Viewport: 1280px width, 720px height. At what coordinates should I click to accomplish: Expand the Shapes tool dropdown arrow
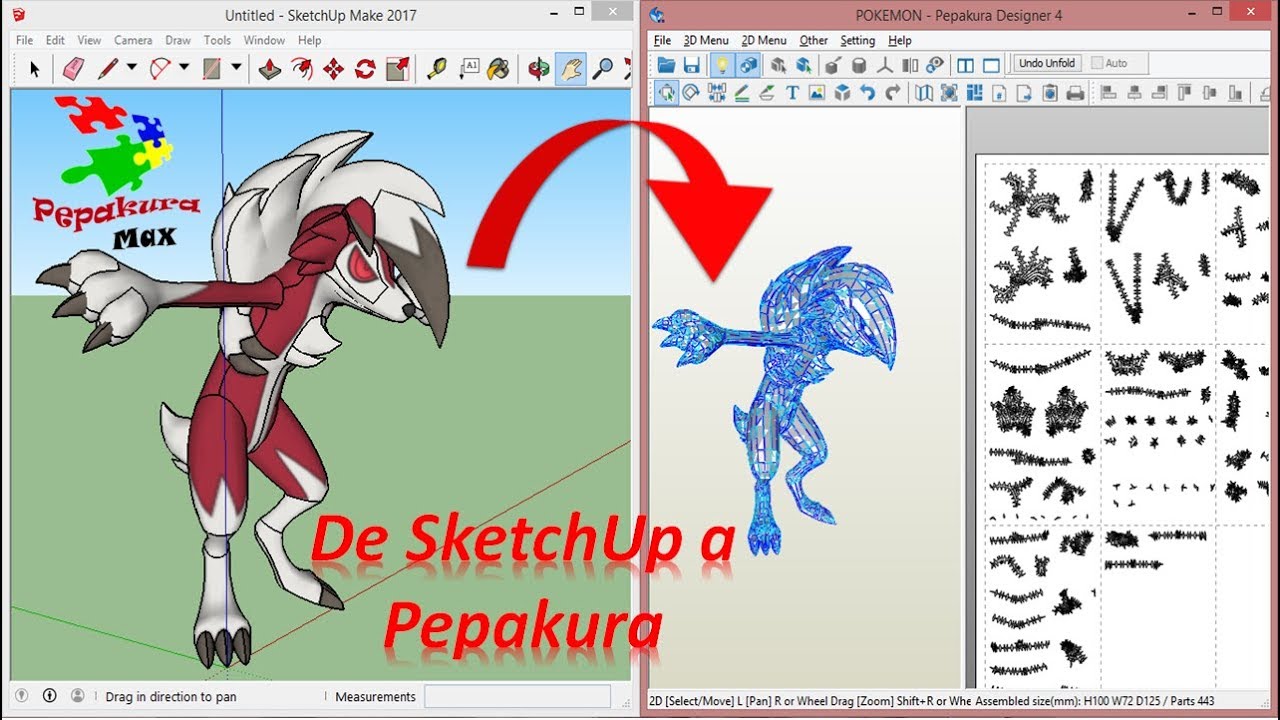pyautogui.click(x=236, y=69)
